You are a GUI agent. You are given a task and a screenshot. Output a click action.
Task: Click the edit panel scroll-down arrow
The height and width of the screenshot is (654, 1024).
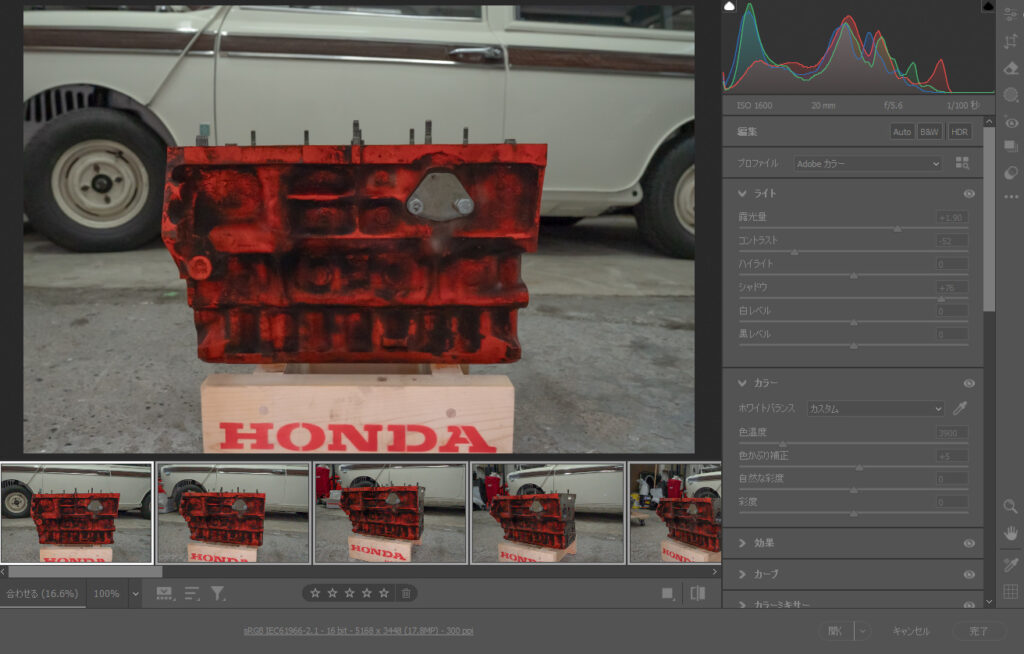click(989, 602)
